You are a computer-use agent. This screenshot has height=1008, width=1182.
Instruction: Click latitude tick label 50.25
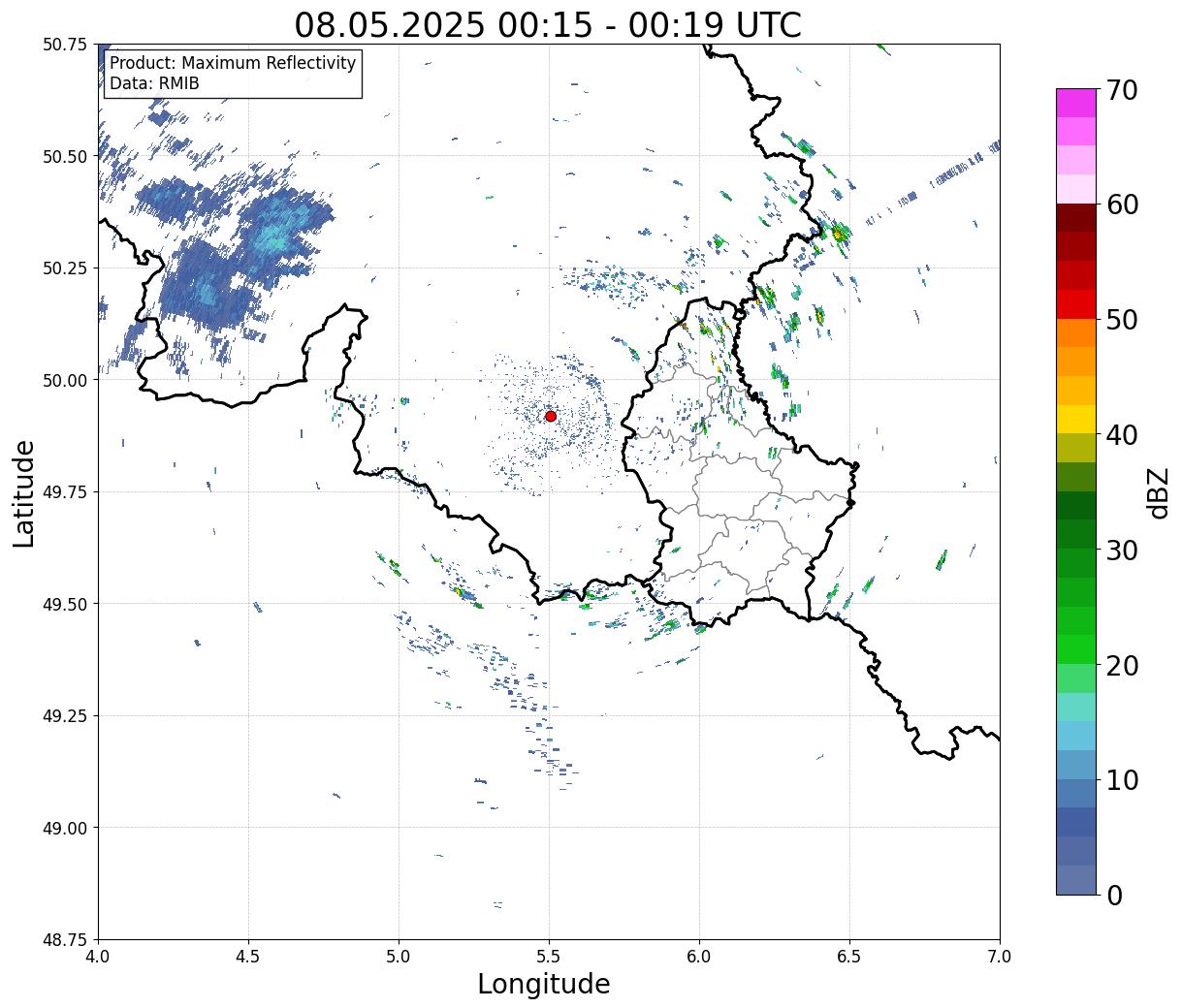coord(65,268)
